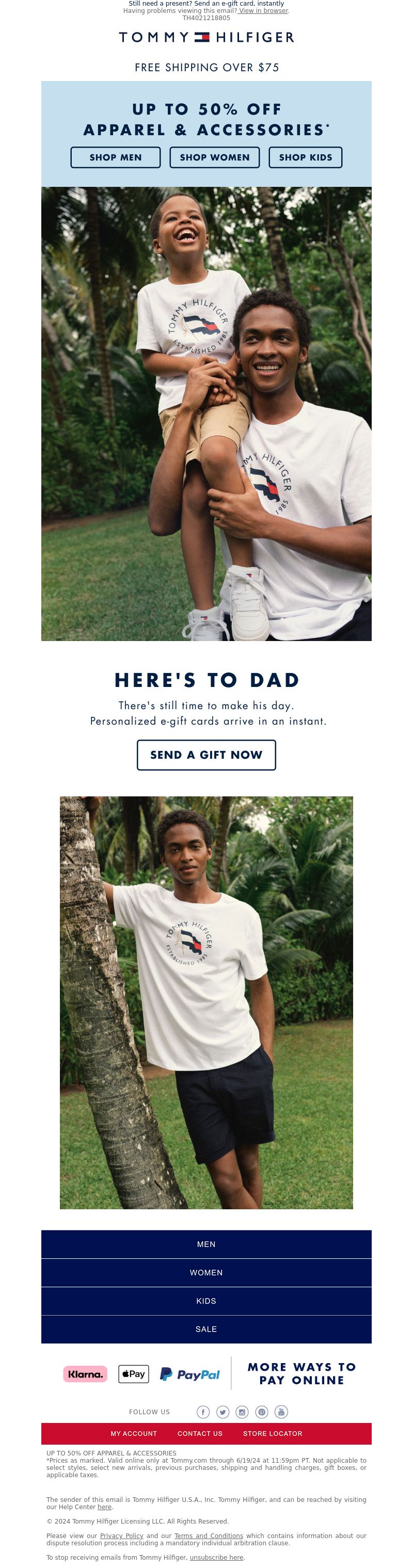Click the unsubscribe here link
The image size is (413, 1568).
(x=216, y=1557)
